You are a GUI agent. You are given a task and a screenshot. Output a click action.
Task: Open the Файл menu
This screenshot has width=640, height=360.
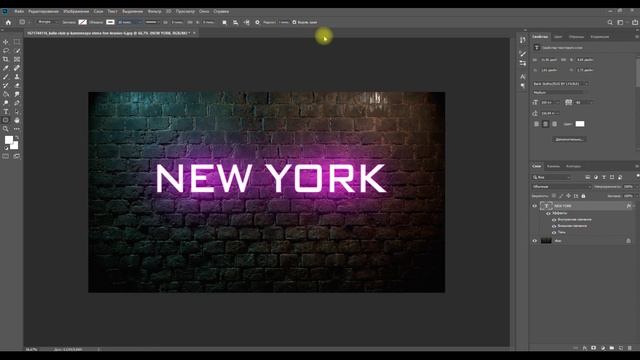[19, 11]
